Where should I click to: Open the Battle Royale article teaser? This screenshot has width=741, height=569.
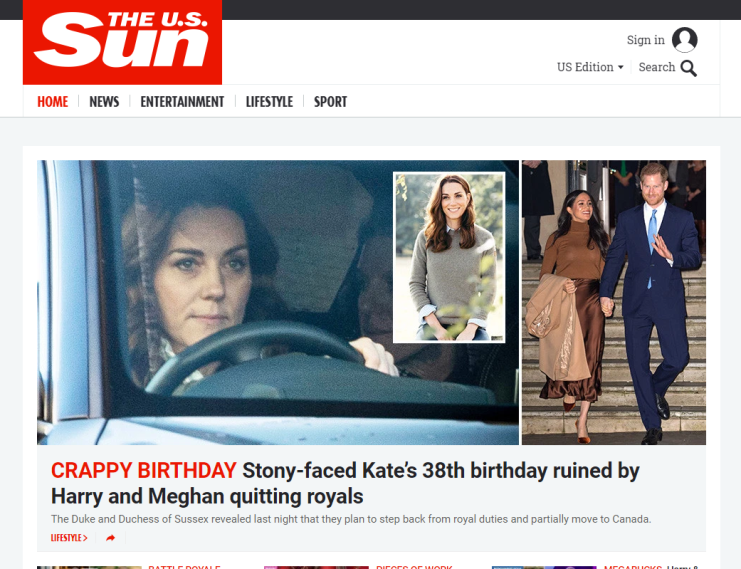(184, 567)
